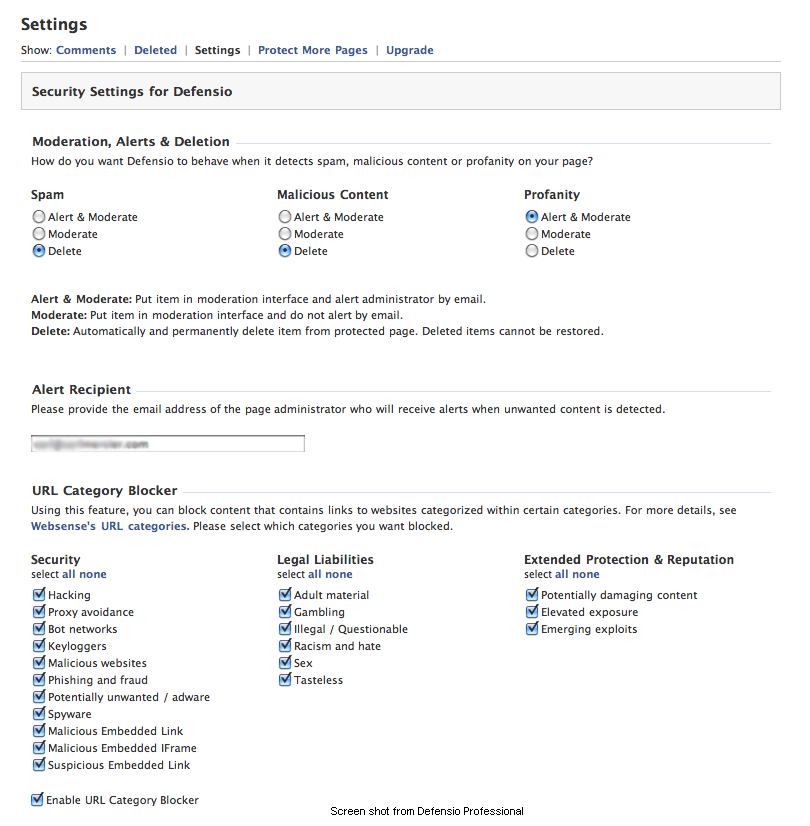Toggle Illegal / Questionable checkbox

pos(285,628)
